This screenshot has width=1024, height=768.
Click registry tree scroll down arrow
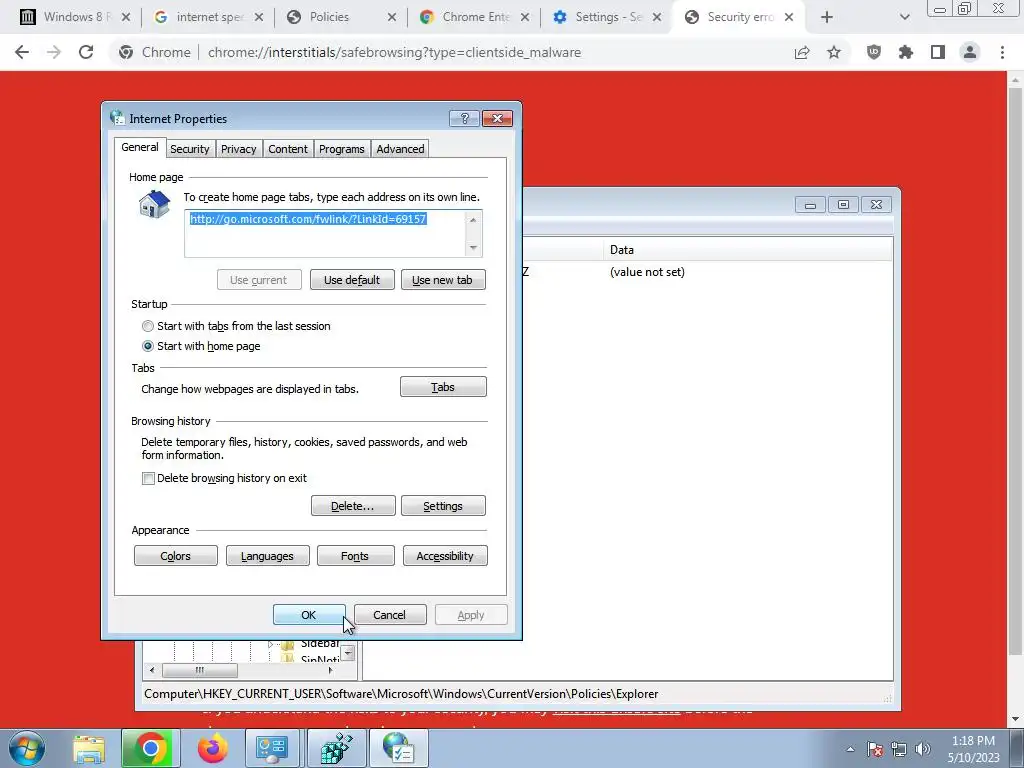(348, 652)
